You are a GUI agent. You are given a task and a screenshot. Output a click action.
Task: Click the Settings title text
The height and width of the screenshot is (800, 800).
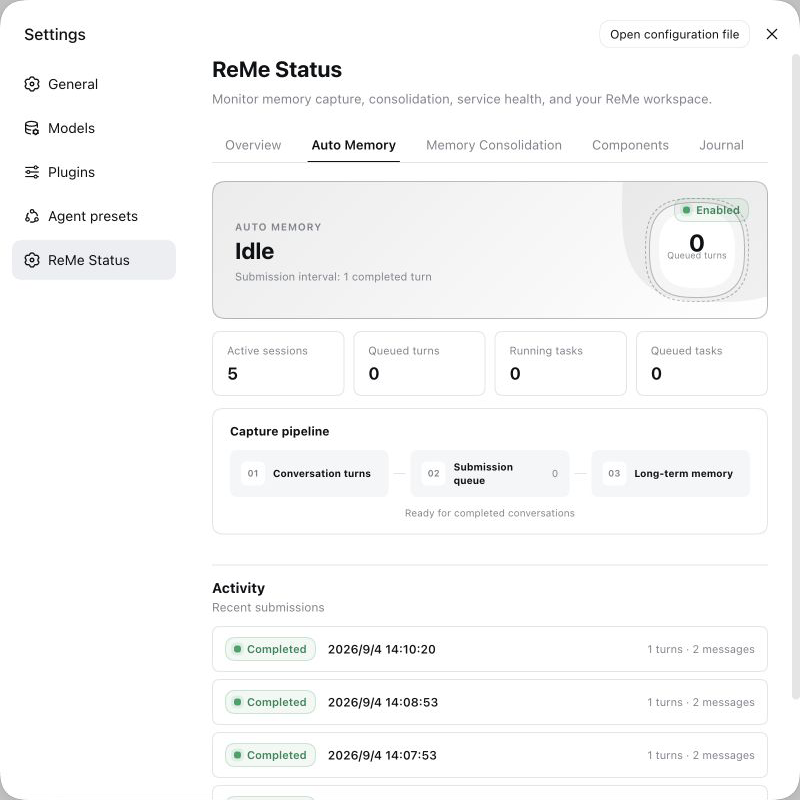[55, 35]
